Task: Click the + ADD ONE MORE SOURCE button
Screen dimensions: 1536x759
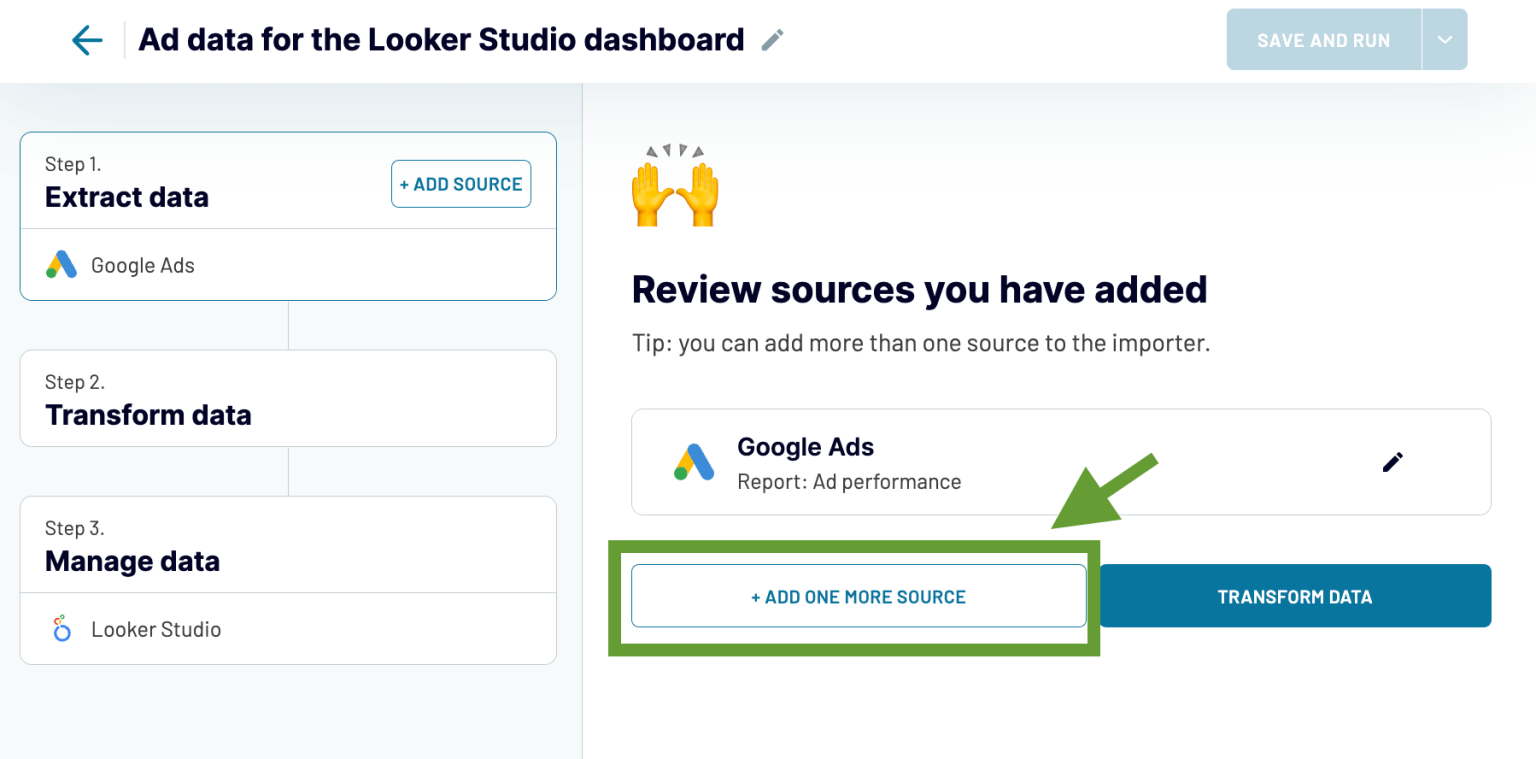Action: (858, 596)
